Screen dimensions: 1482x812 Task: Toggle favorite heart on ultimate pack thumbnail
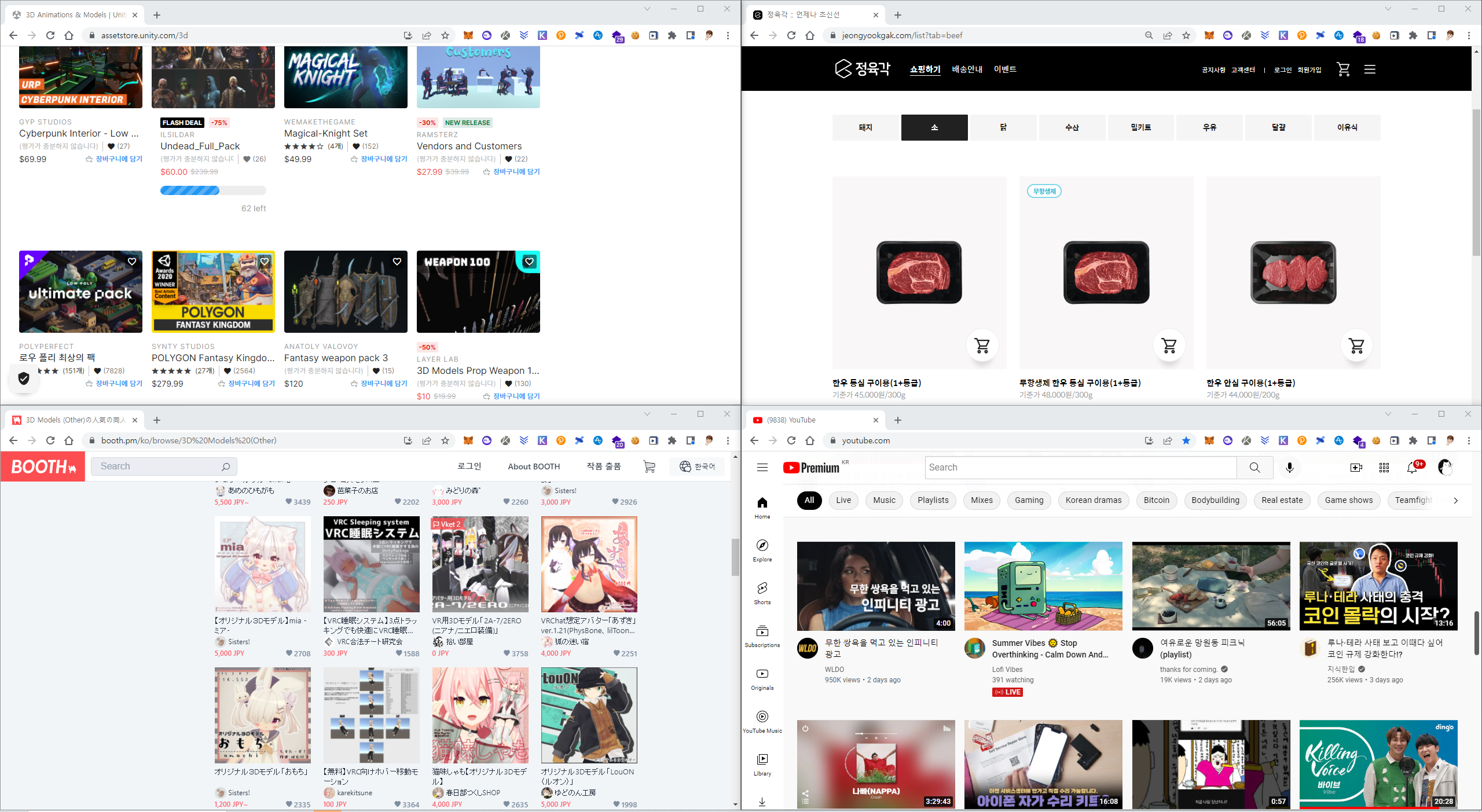[132, 262]
